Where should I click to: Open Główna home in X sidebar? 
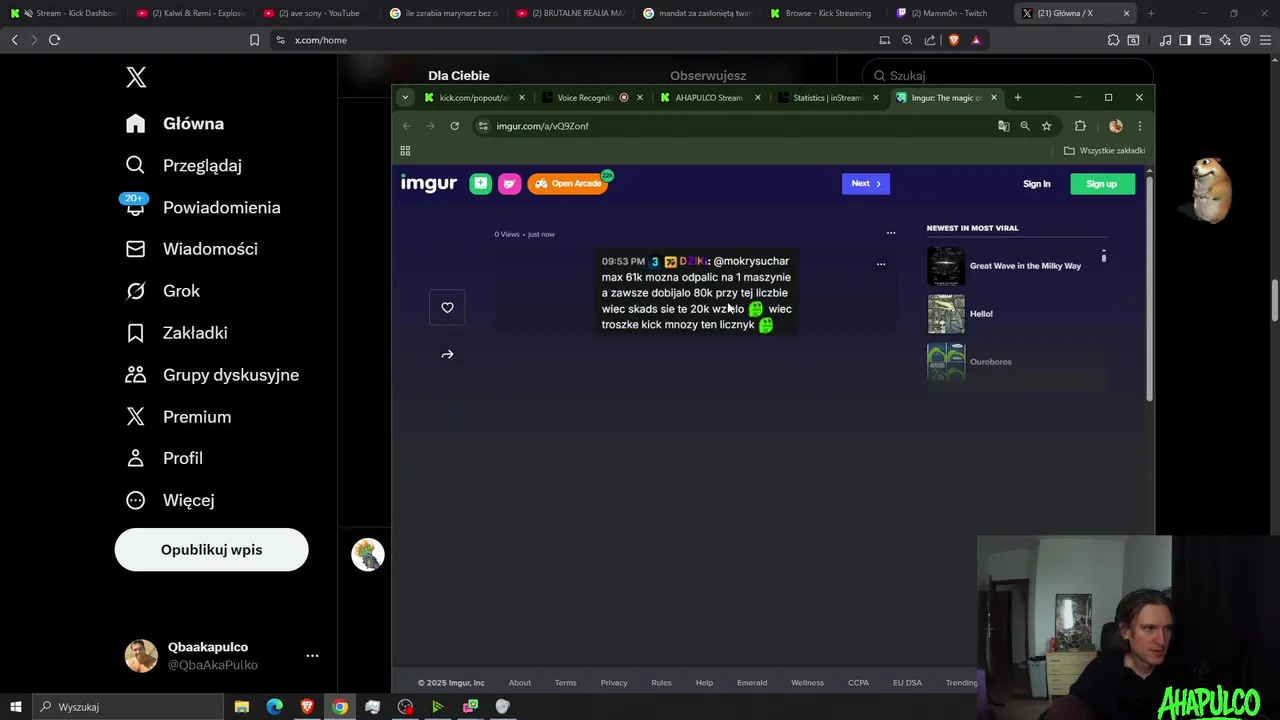175,123
